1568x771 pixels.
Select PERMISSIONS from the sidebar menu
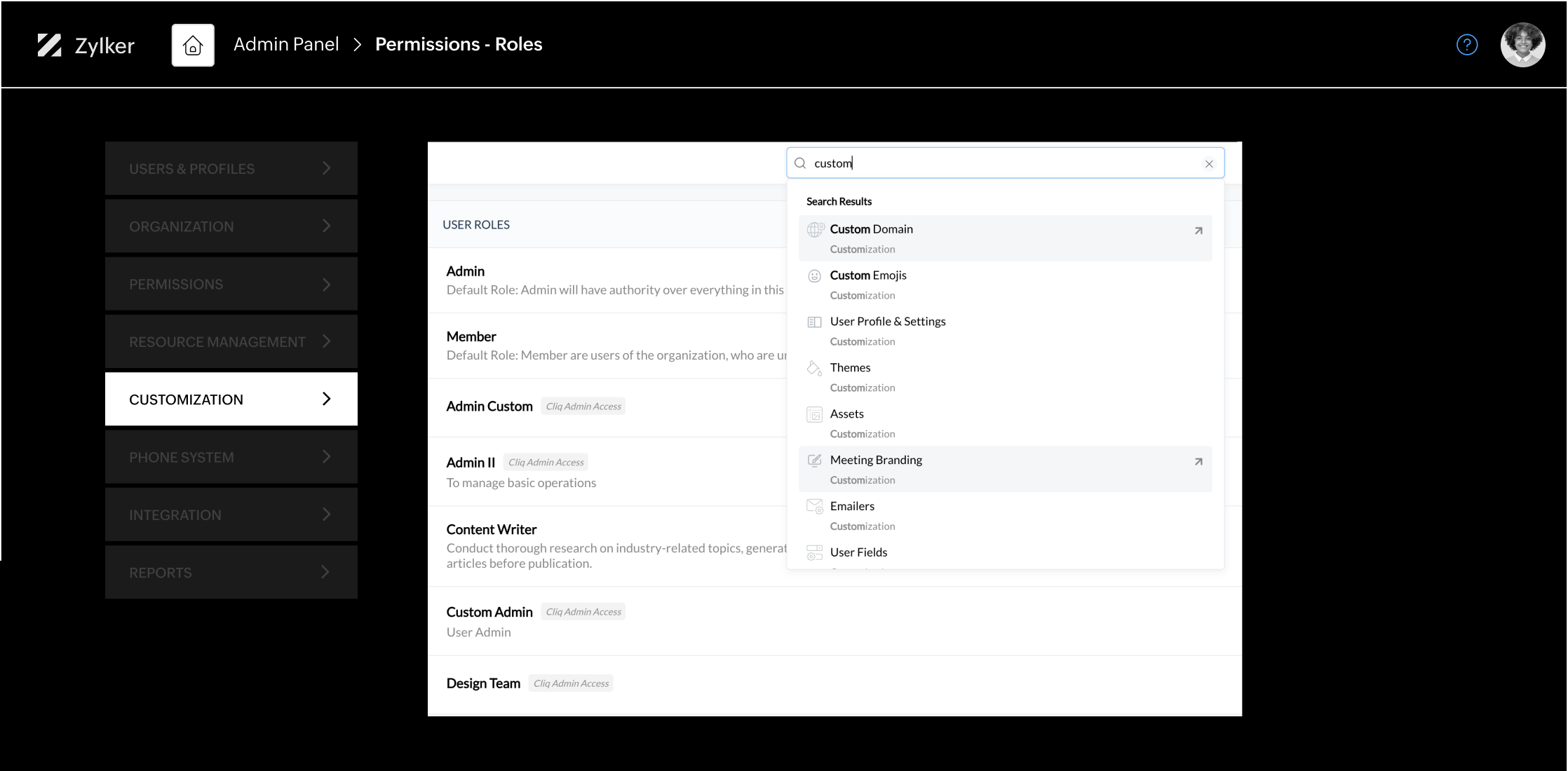point(231,283)
